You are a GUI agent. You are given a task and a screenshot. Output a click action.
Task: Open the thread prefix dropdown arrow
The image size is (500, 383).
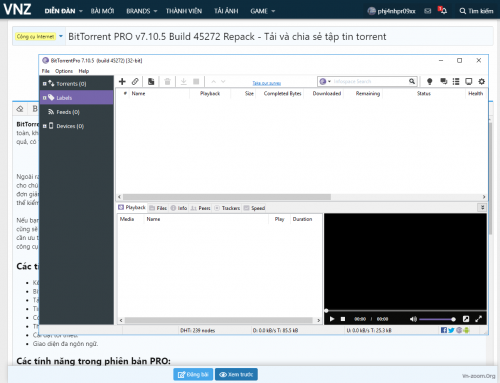[x=61, y=36]
